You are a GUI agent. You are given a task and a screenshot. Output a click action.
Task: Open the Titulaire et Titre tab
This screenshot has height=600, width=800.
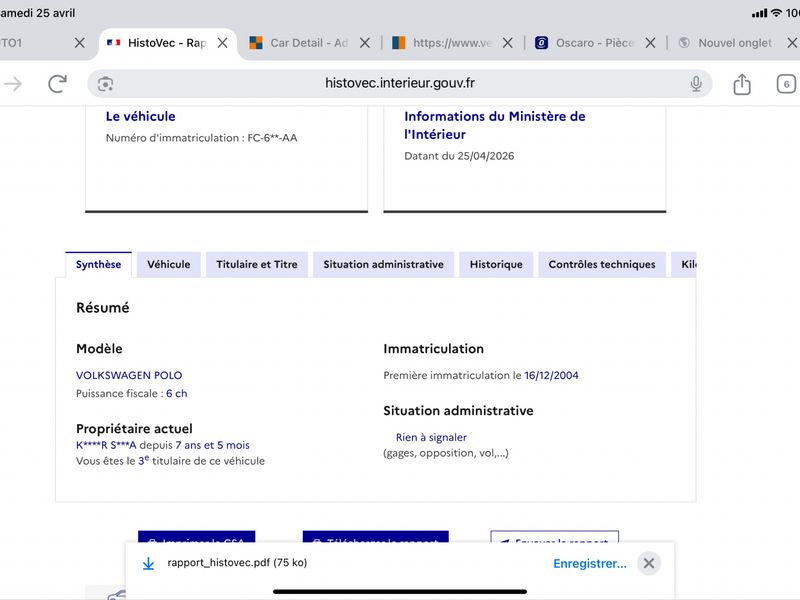coord(258,264)
